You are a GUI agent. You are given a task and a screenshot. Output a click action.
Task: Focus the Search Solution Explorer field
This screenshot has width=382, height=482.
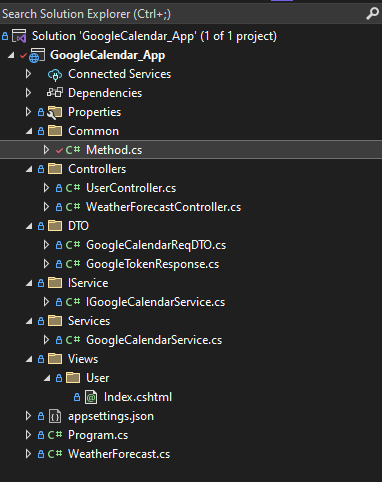pyautogui.click(x=191, y=14)
